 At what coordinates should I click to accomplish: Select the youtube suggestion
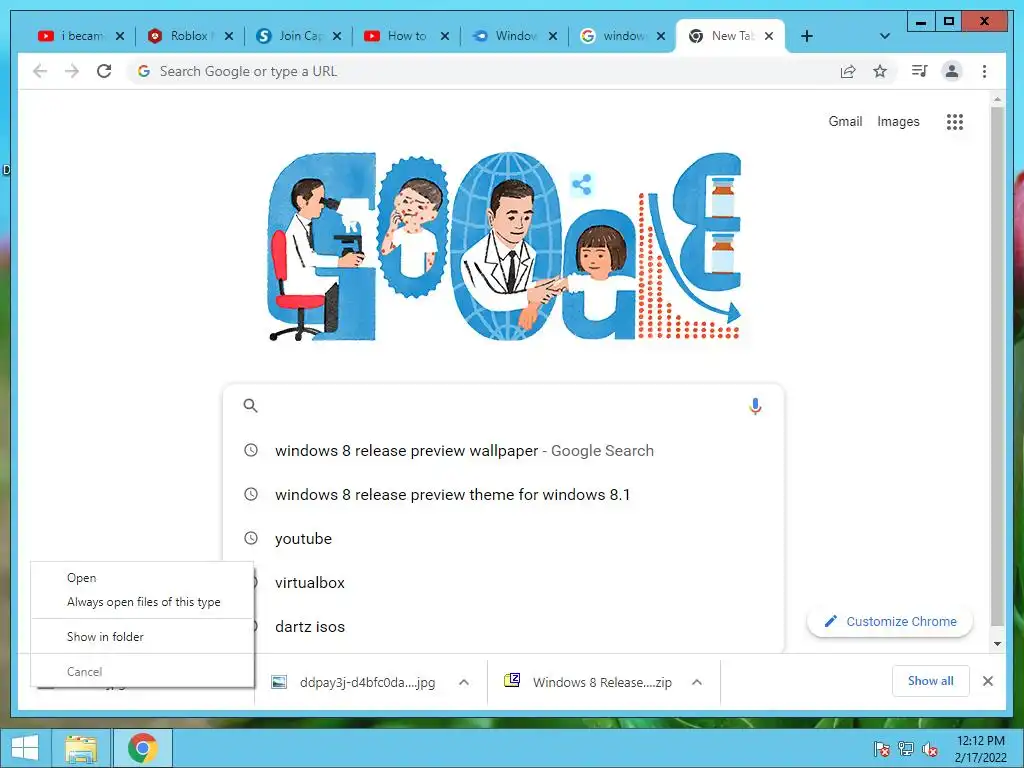(x=503, y=539)
